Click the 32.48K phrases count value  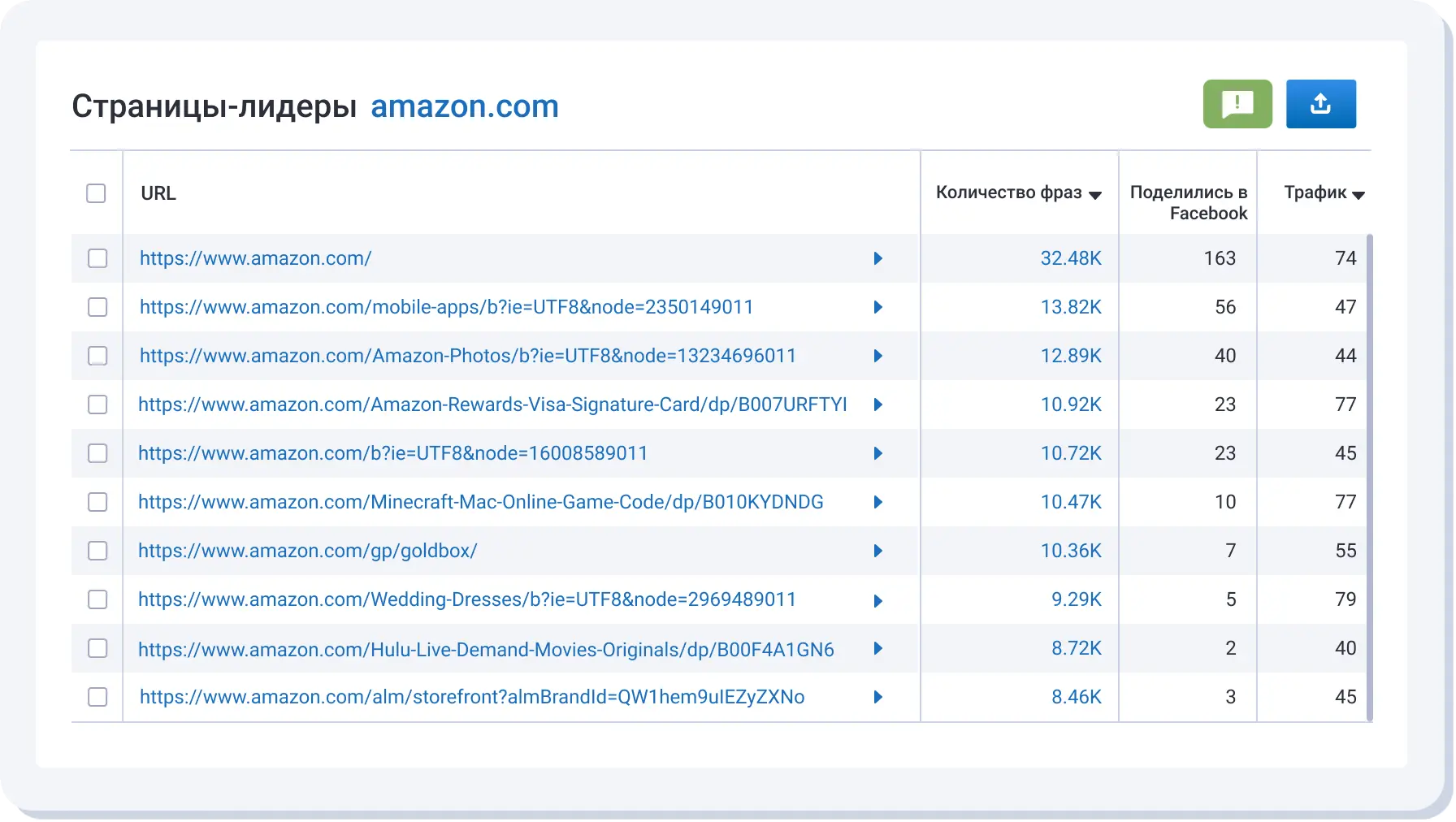click(1070, 258)
